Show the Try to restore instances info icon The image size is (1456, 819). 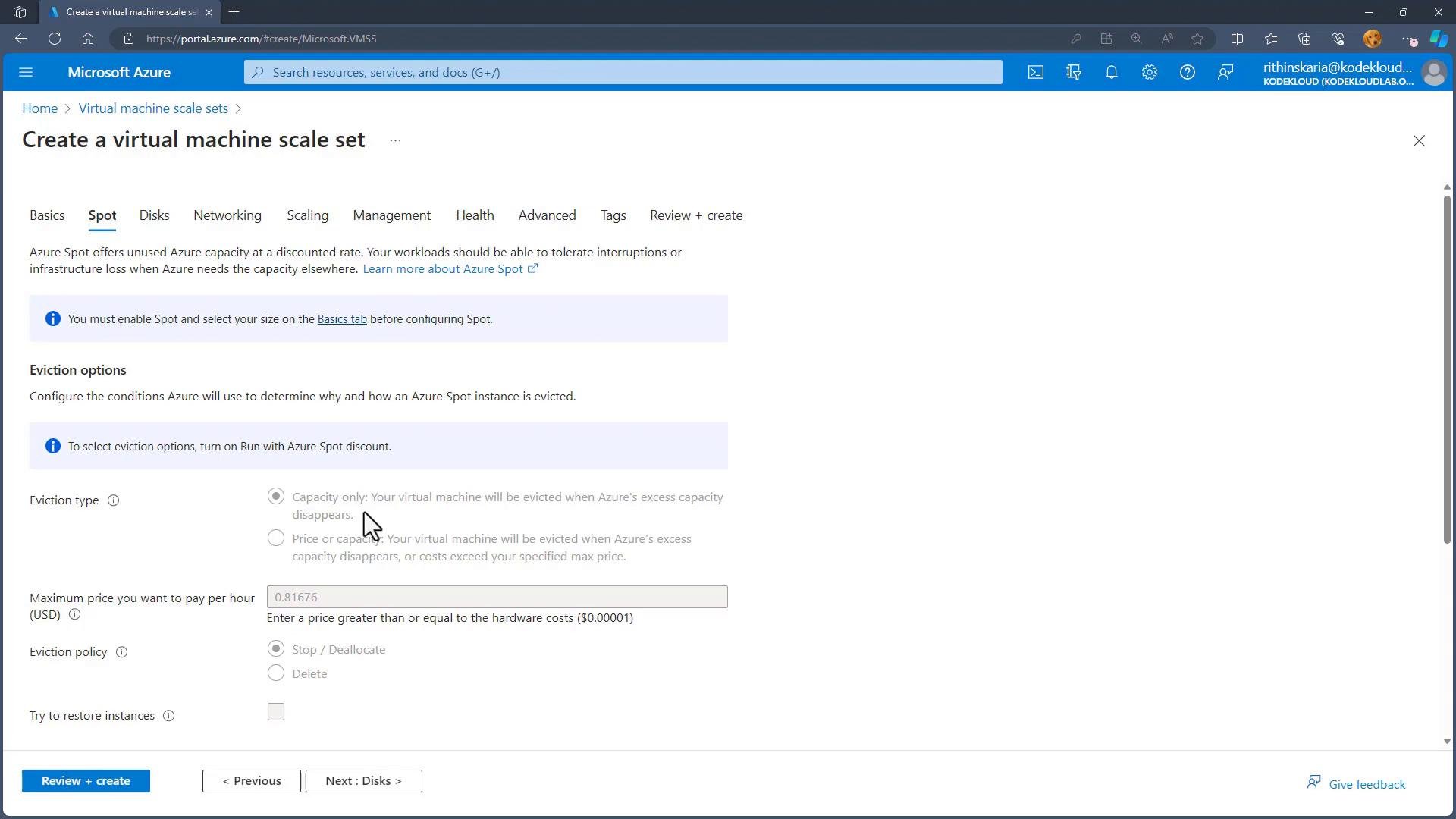point(169,716)
